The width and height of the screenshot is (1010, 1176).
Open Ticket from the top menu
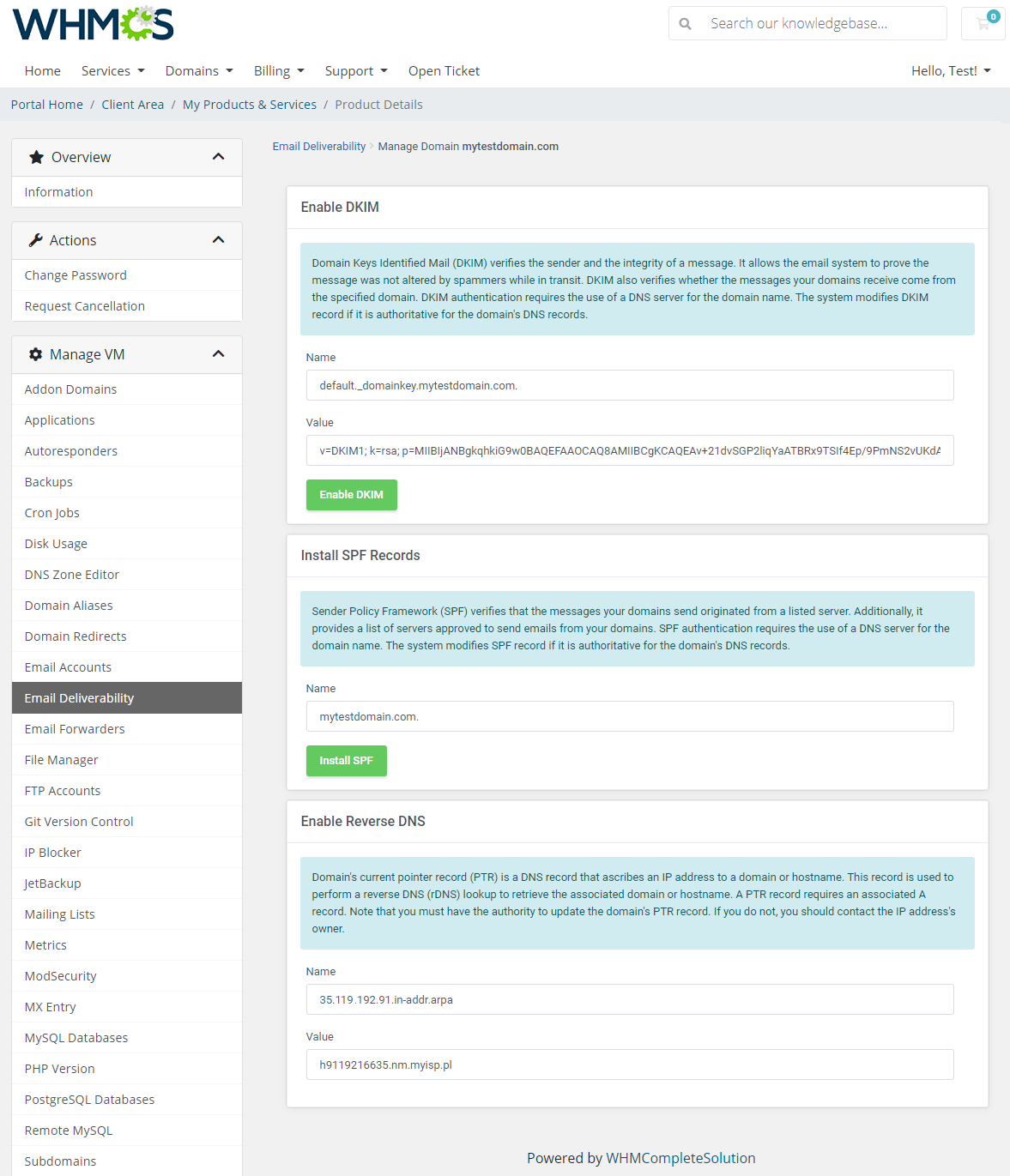click(x=444, y=70)
